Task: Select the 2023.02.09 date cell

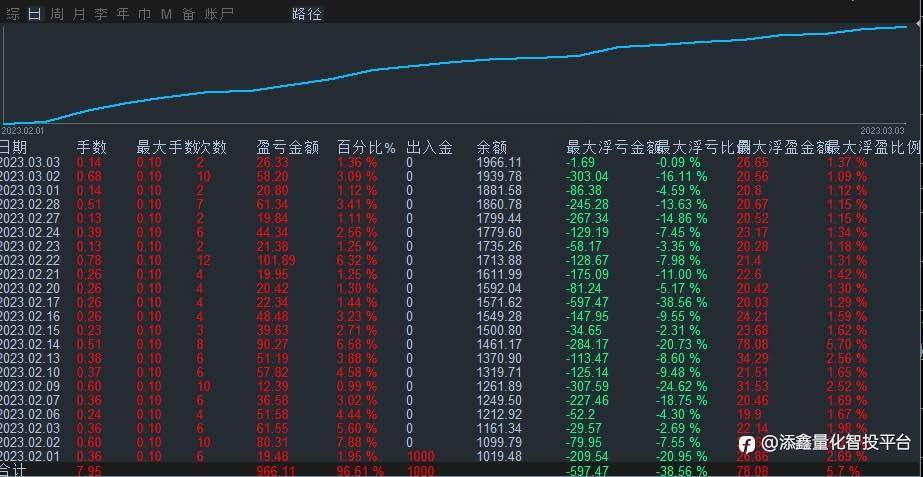Action: coord(29,386)
